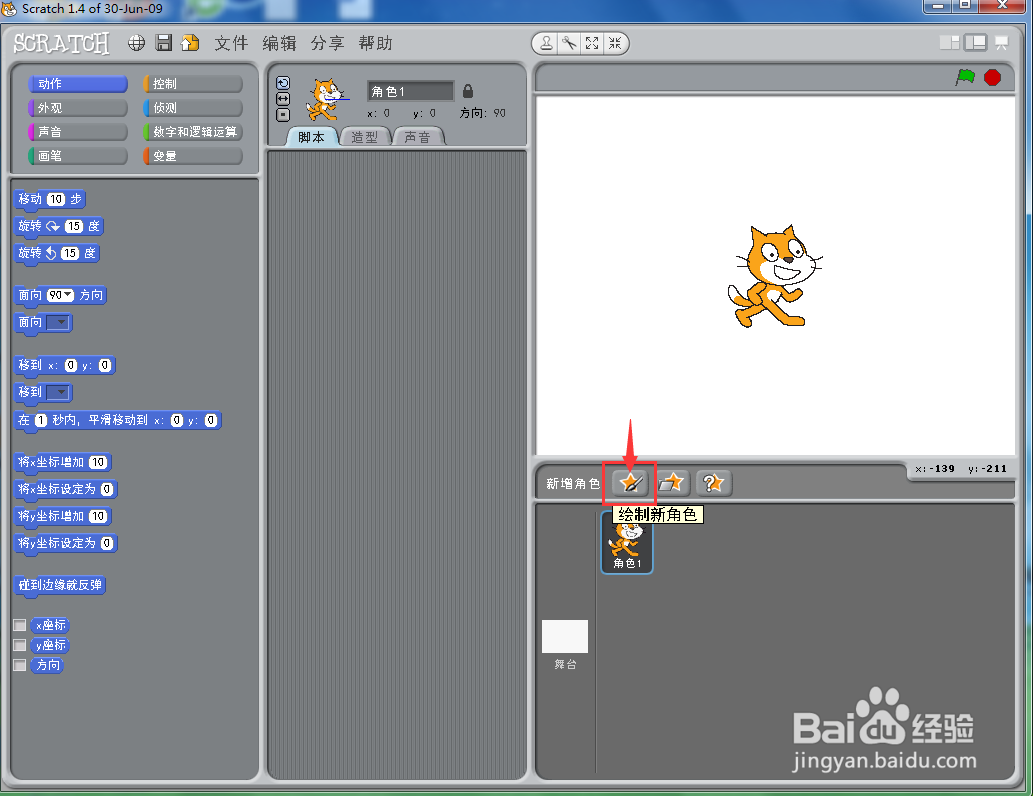Viewport: 1033px width, 796px height.
Task: Click the counterclockwise 旋转 15 度 block
Action: 57,253
